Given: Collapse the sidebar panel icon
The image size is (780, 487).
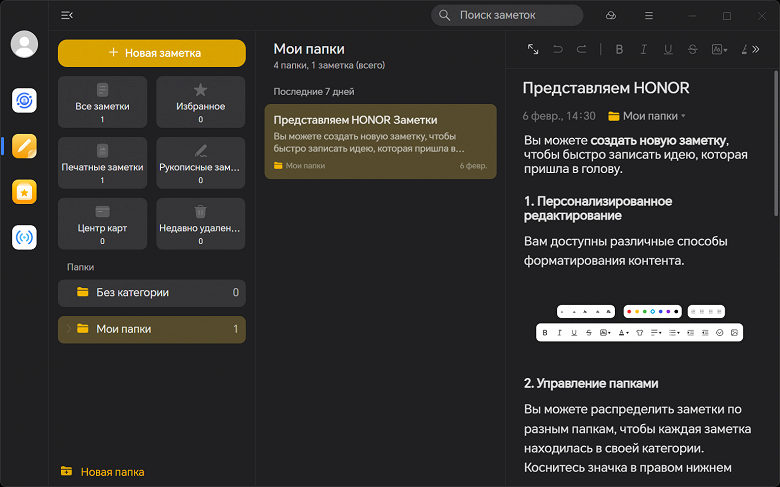Looking at the screenshot, I should click(67, 16).
